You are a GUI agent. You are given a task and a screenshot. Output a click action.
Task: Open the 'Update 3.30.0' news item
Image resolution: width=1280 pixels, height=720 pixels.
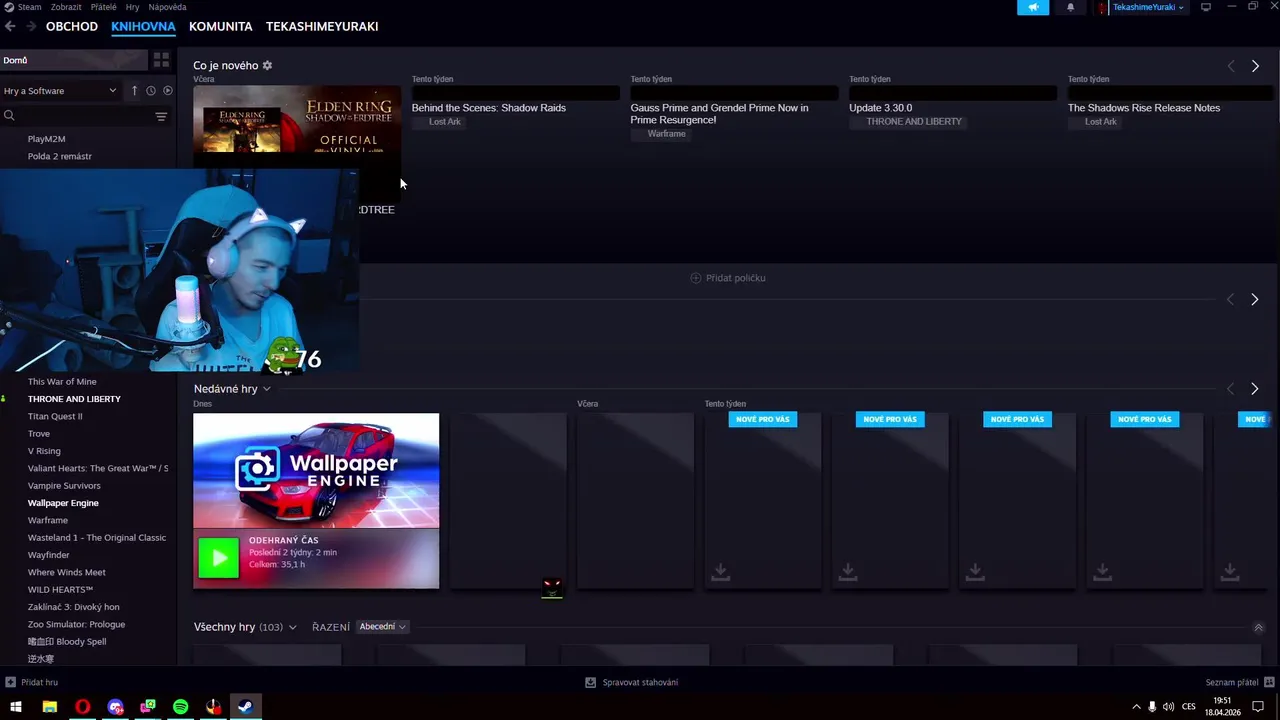point(881,108)
